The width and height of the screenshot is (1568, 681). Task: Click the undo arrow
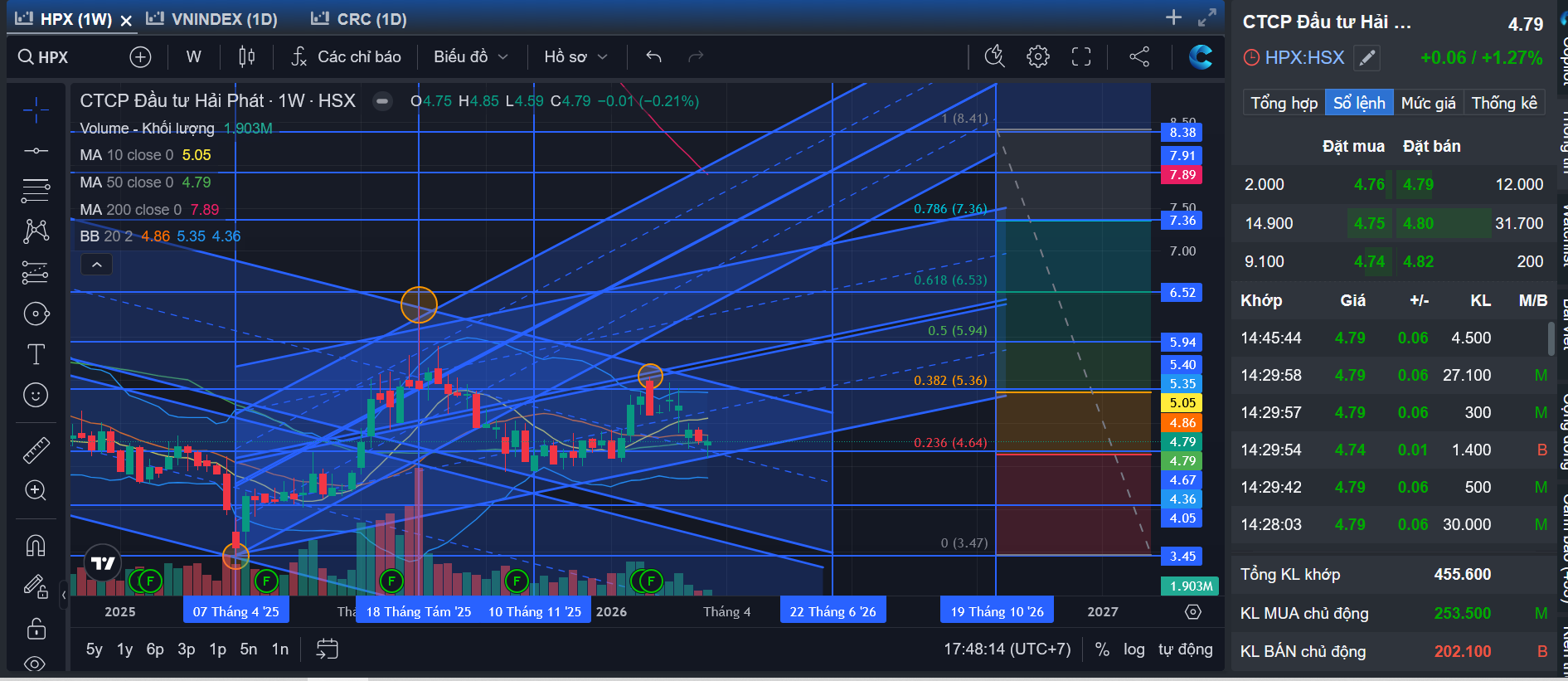pos(653,57)
